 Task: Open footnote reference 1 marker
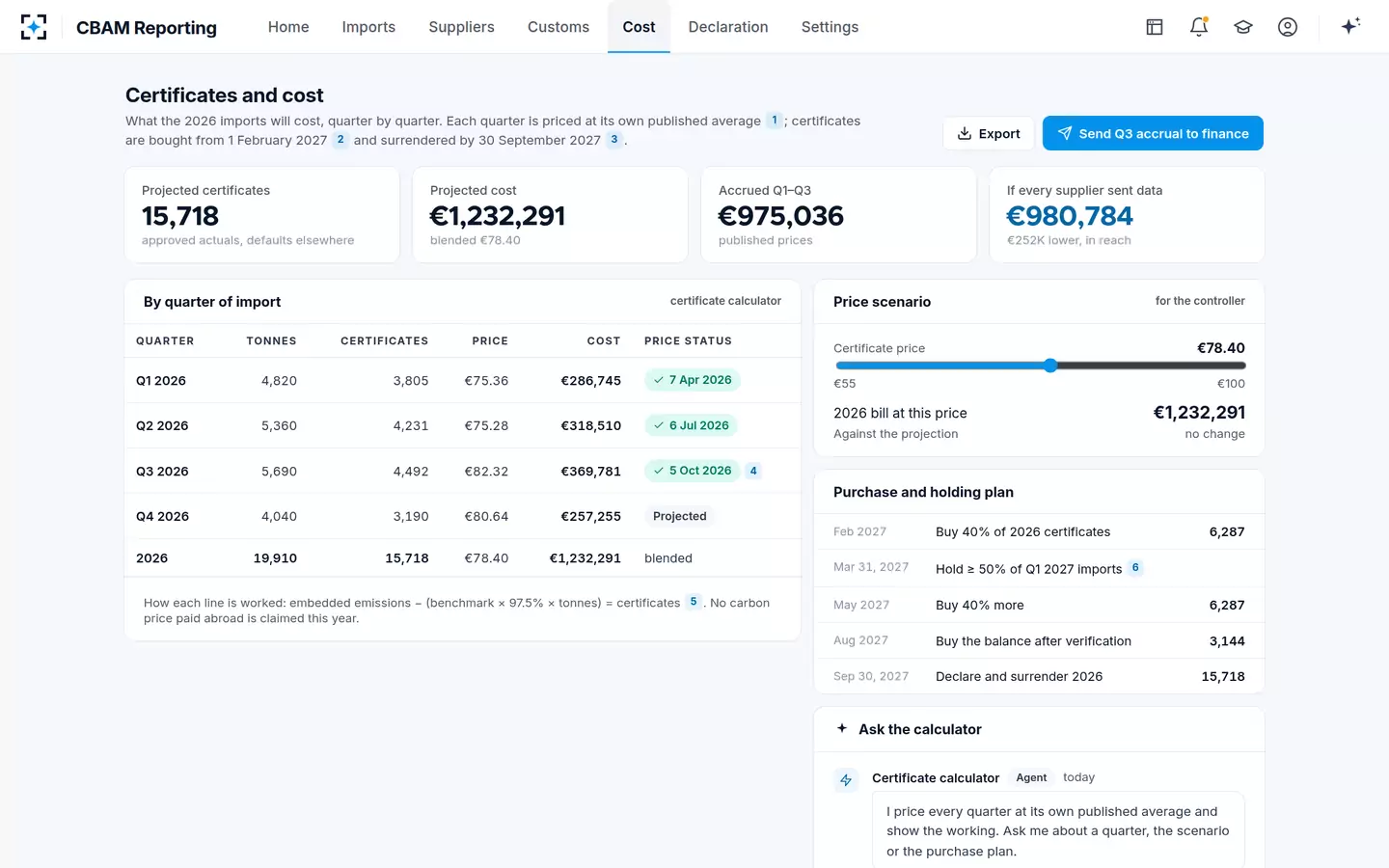tap(774, 121)
